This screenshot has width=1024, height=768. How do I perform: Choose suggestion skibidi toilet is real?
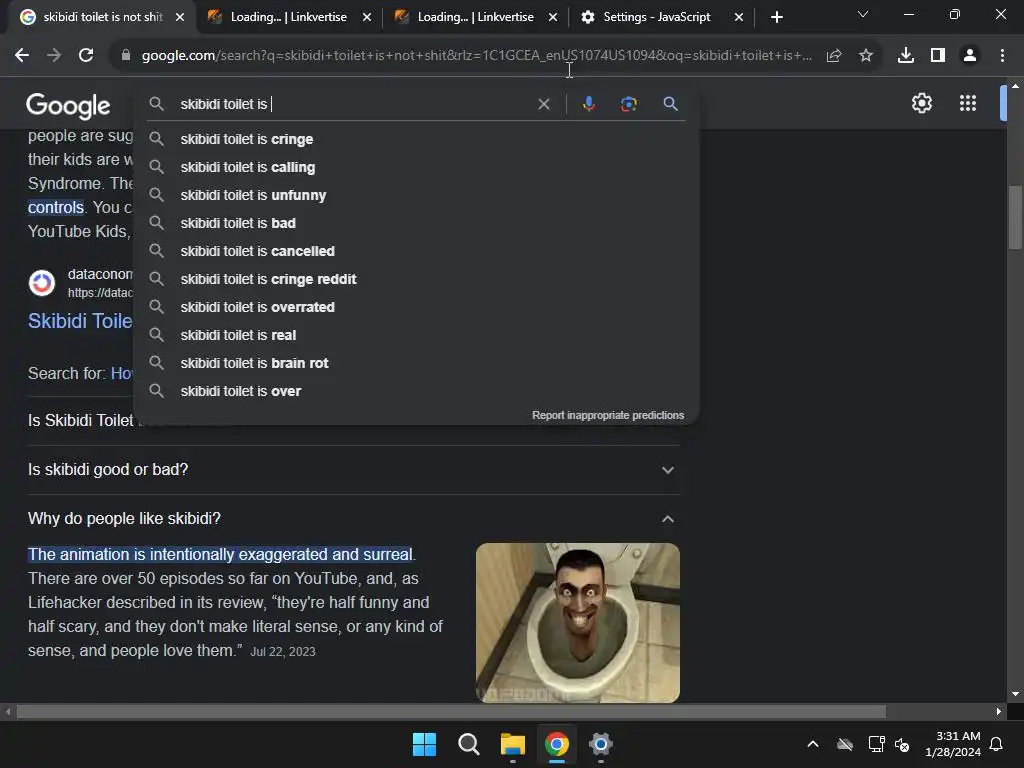tap(416, 335)
